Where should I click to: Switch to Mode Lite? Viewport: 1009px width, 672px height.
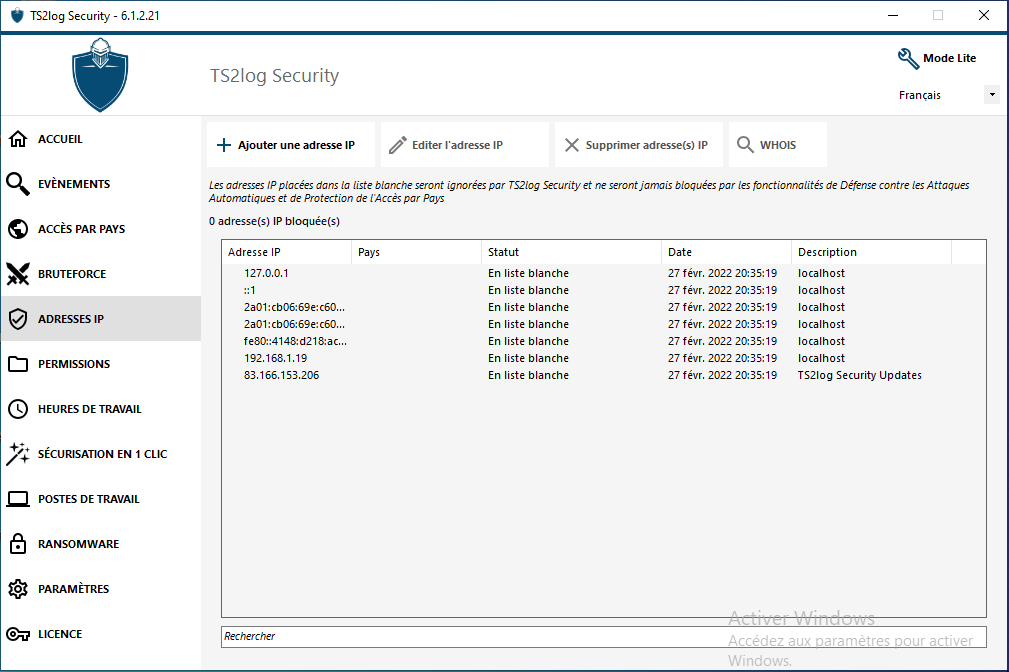(950, 59)
